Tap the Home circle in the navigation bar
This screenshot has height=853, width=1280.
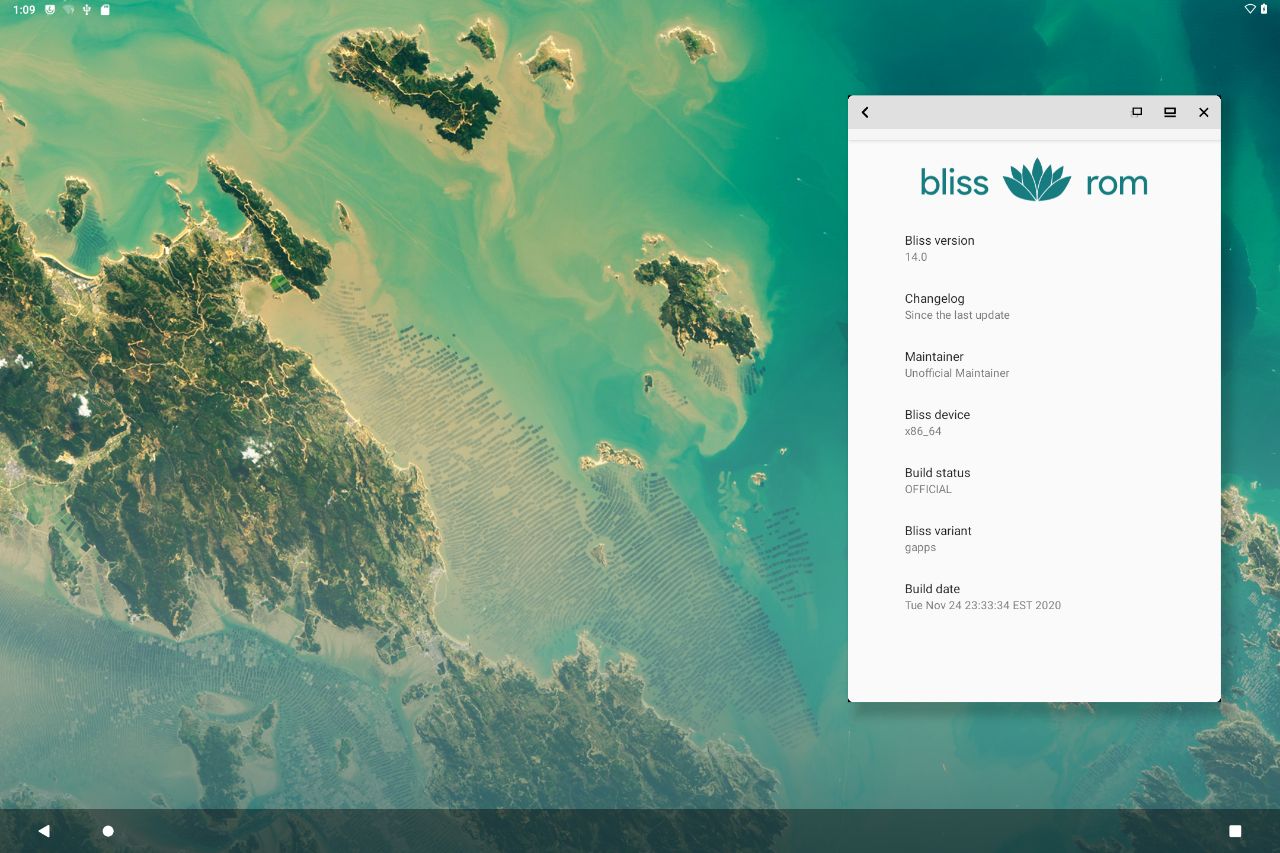(108, 830)
